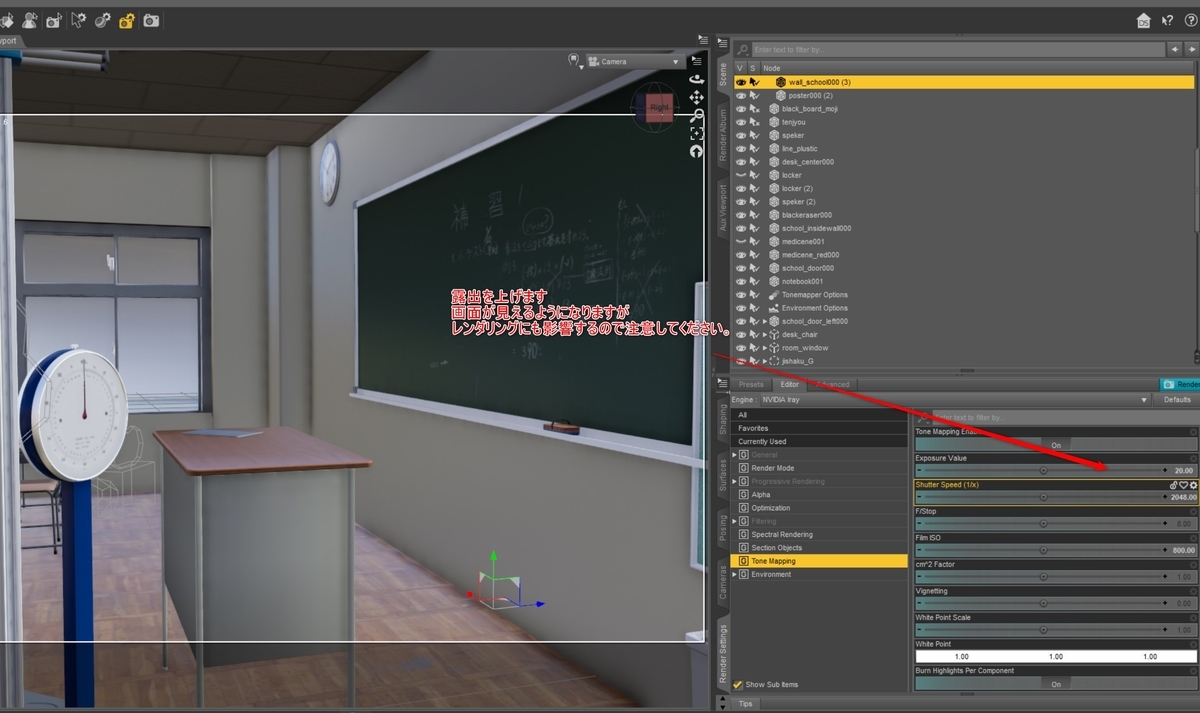1200x713 pixels.
Task: Switch to the Advanced tab
Action: [832, 384]
